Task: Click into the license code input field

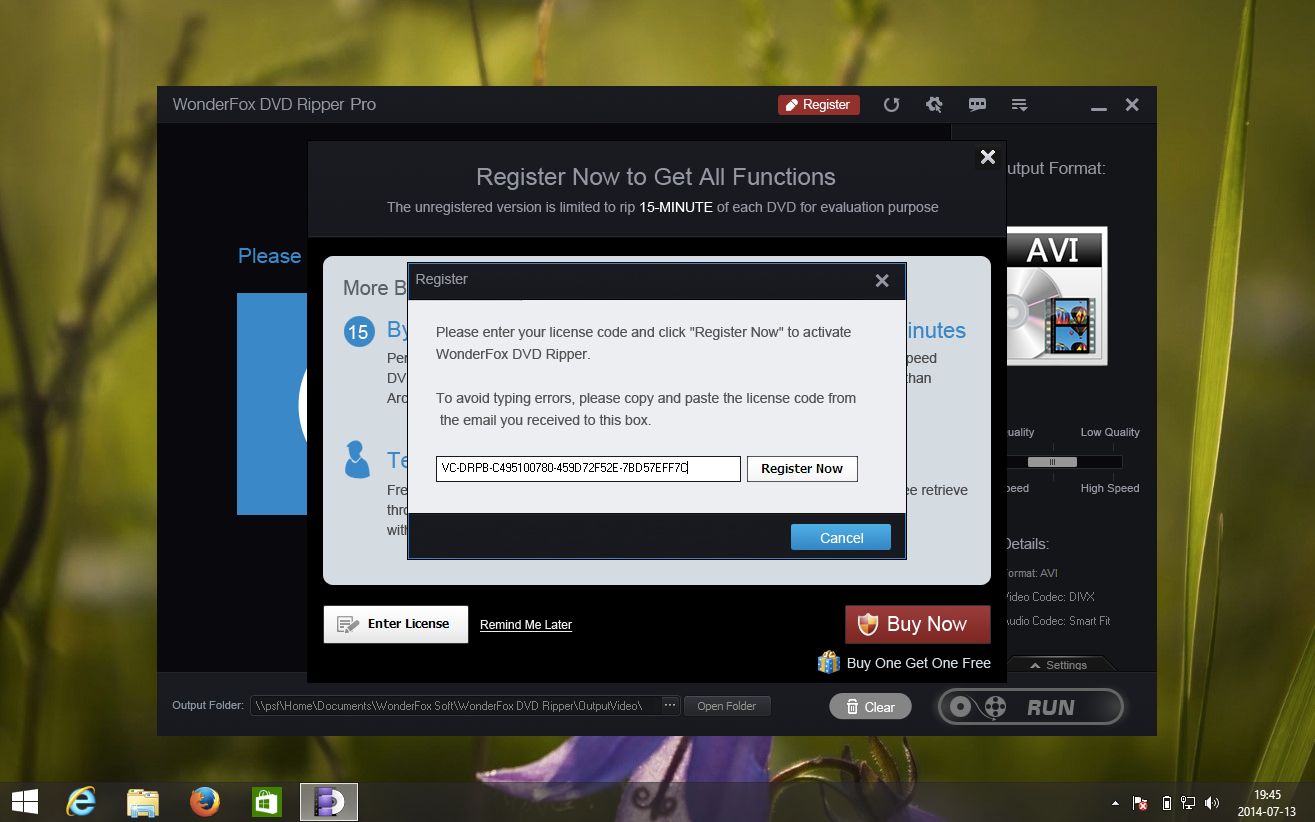Action: click(588, 468)
